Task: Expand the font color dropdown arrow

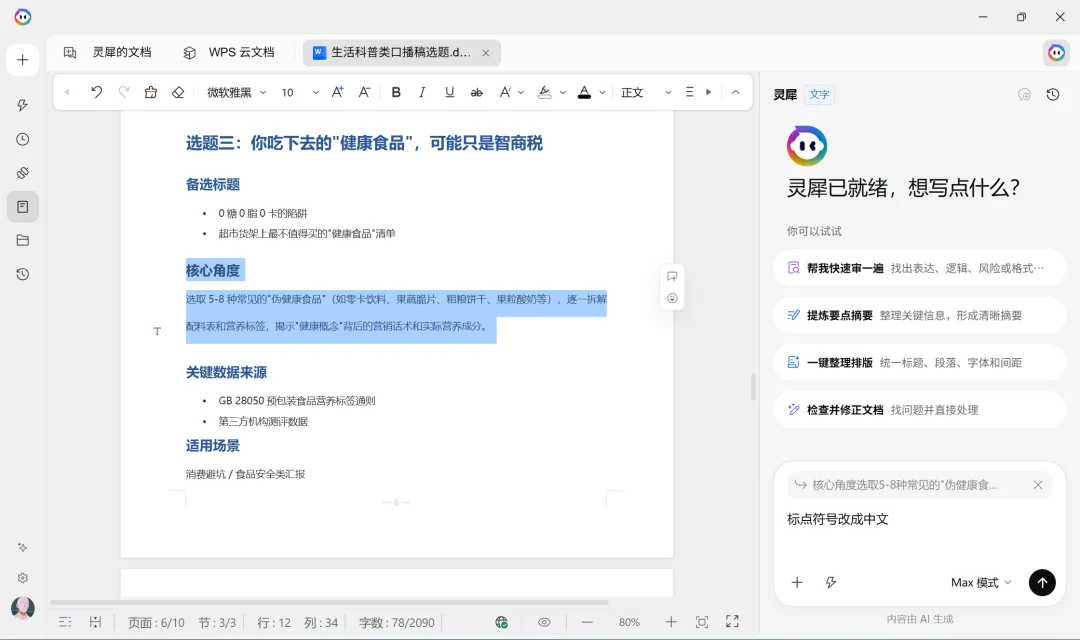Action: point(603,92)
